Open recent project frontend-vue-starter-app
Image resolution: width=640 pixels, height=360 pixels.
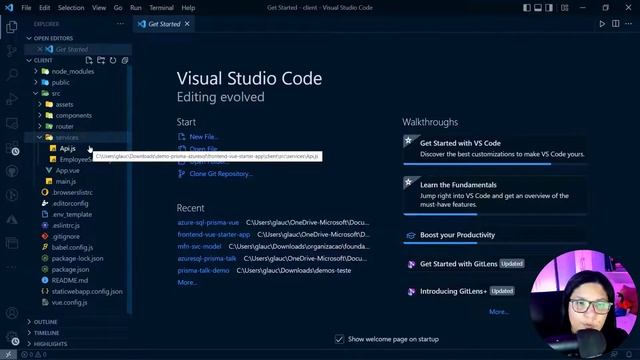point(214,234)
